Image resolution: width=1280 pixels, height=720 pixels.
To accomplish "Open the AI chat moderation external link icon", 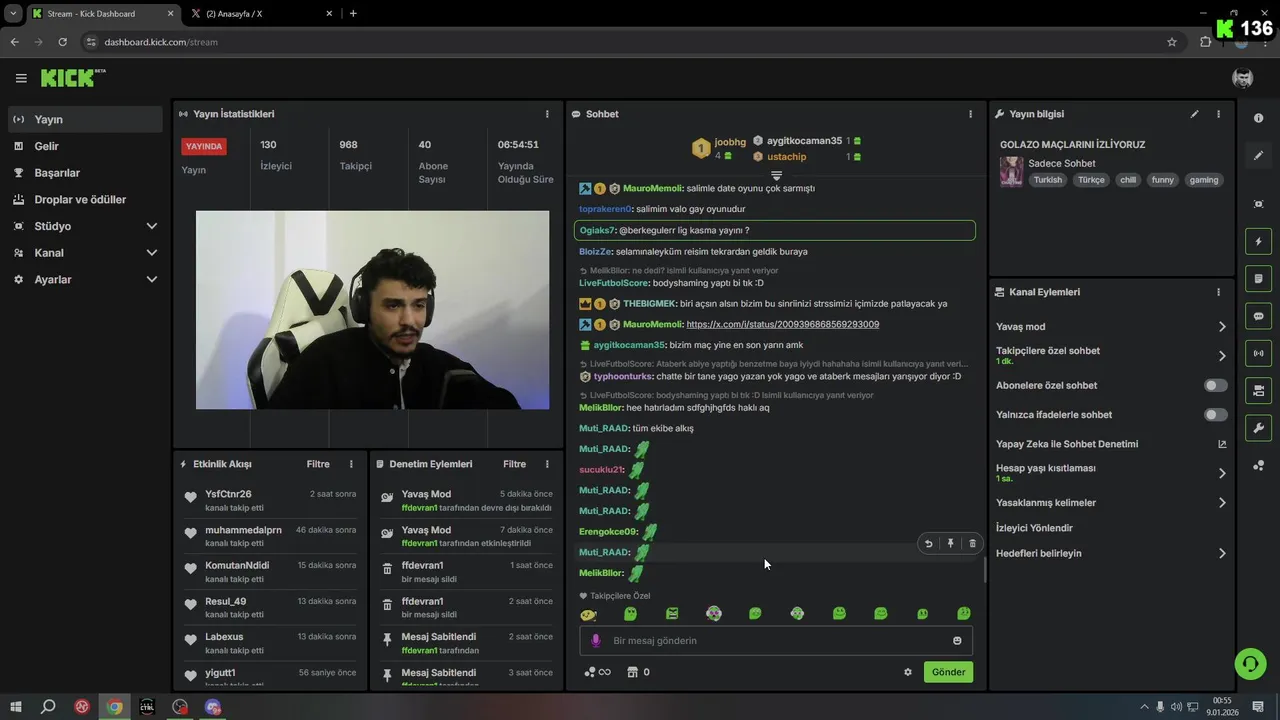I will coord(1222,444).
